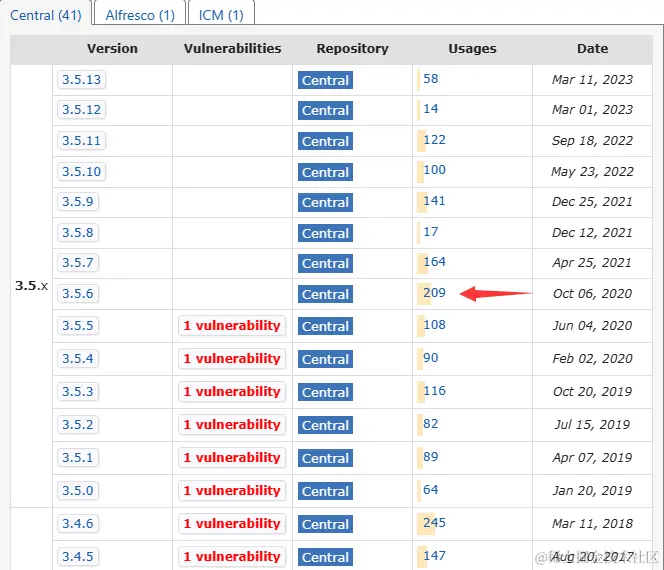Click the Usages column header
This screenshot has width=664, height=570.
[472, 49]
